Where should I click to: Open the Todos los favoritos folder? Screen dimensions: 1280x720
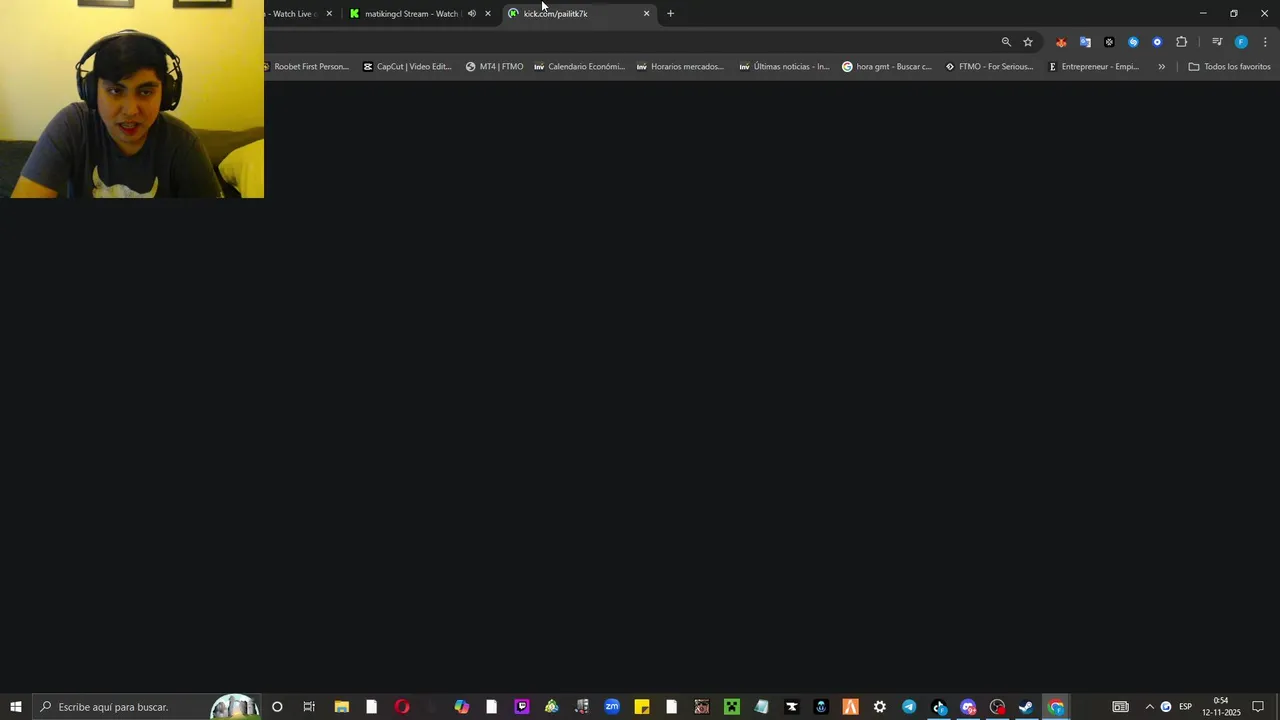pos(1229,67)
